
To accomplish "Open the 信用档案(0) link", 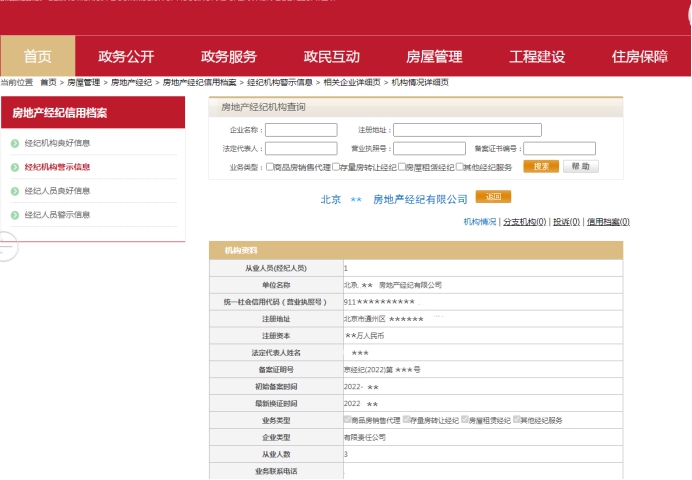I will [608, 222].
